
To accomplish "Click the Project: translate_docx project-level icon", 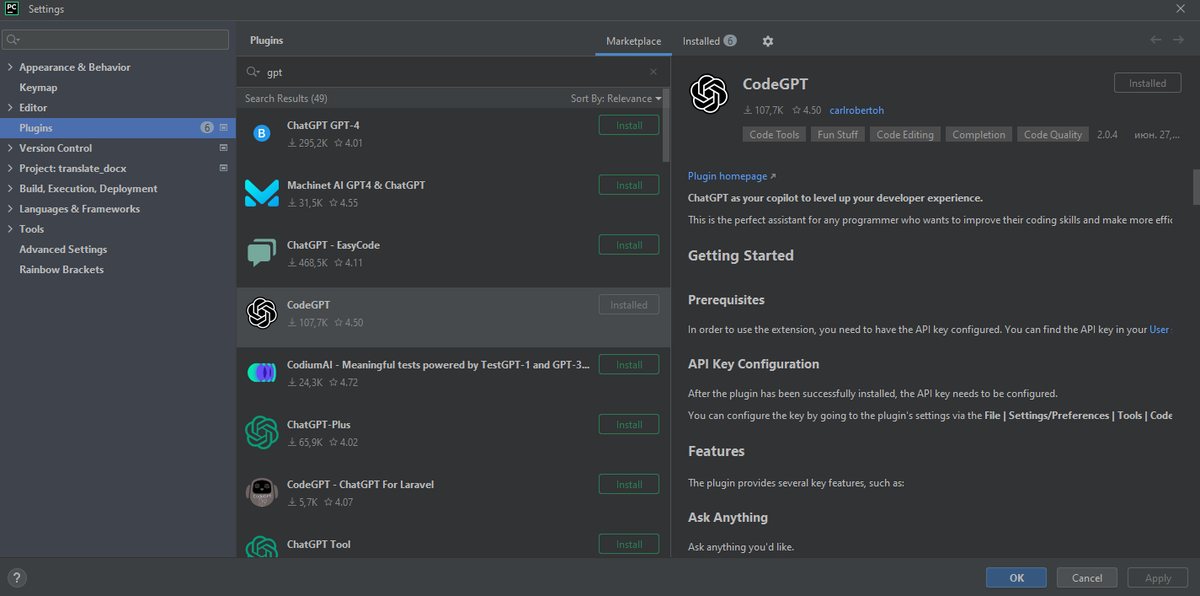I will 224,168.
